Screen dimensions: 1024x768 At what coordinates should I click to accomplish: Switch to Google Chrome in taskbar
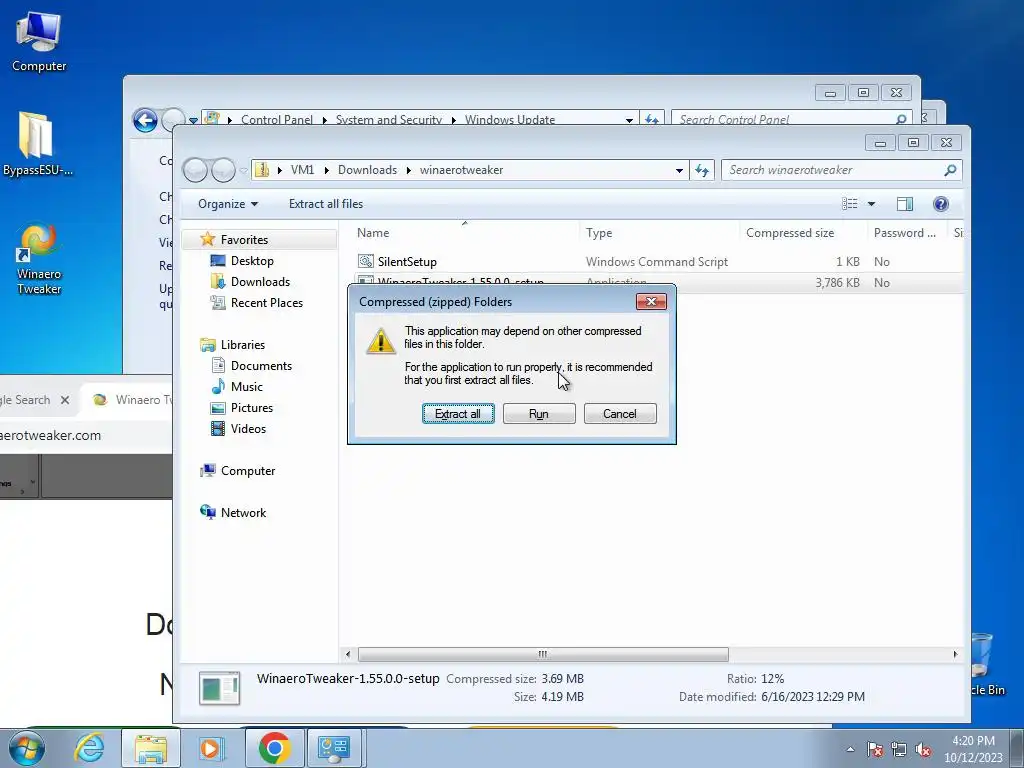pos(274,748)
